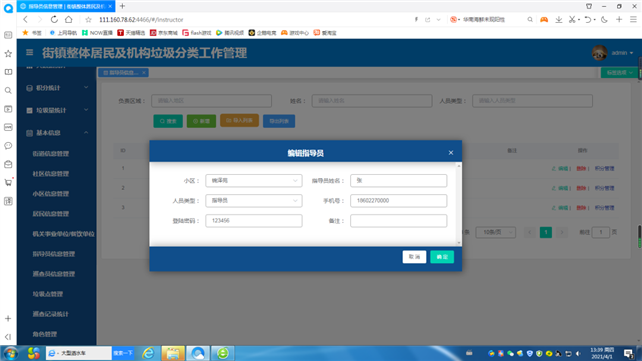Bookmark page with address bar star
The image size is (642, 361).
88,19
